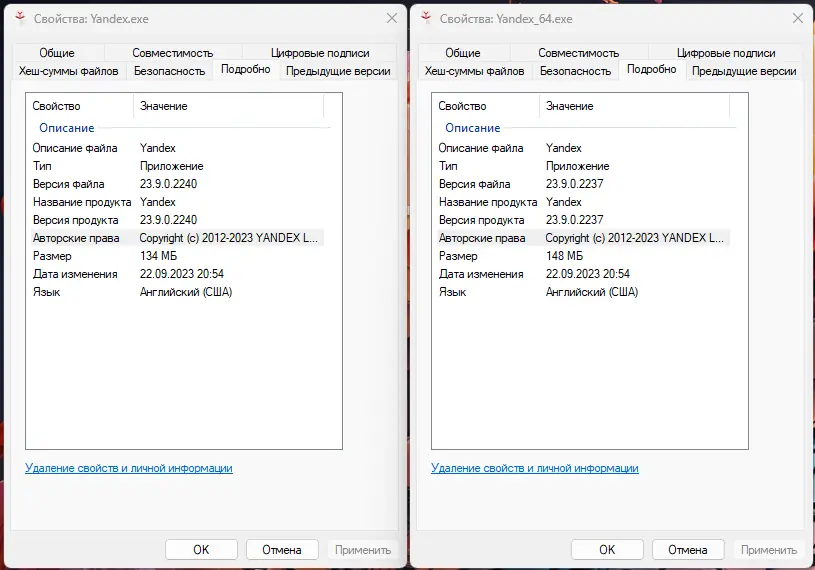Click the property removal link in Yandex.exe window
The height and width of the screenshot is (570, 815).
click(128, 468)
